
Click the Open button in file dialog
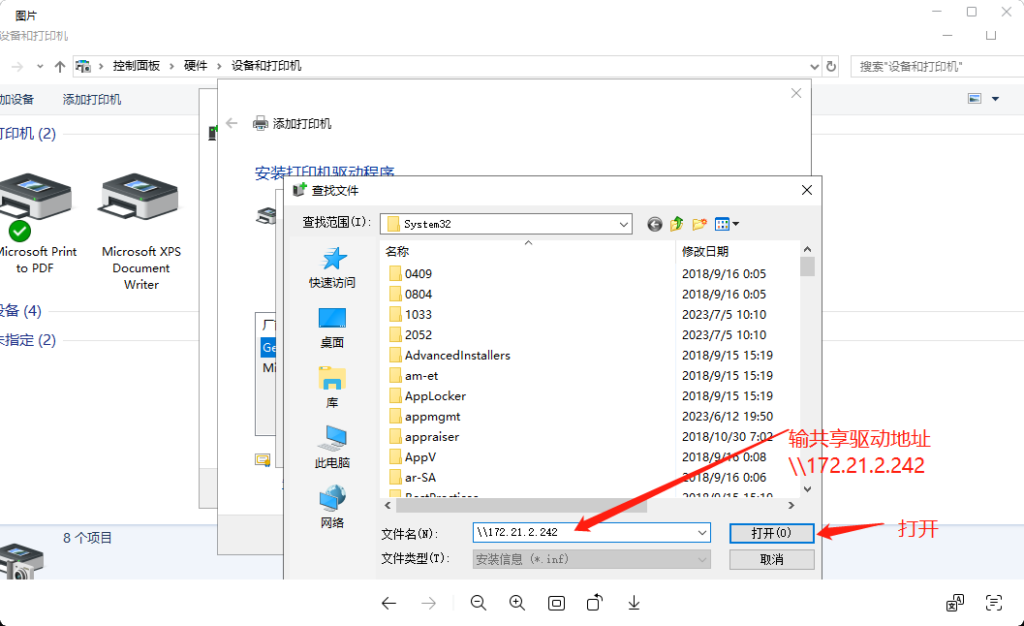pos(771,533)
